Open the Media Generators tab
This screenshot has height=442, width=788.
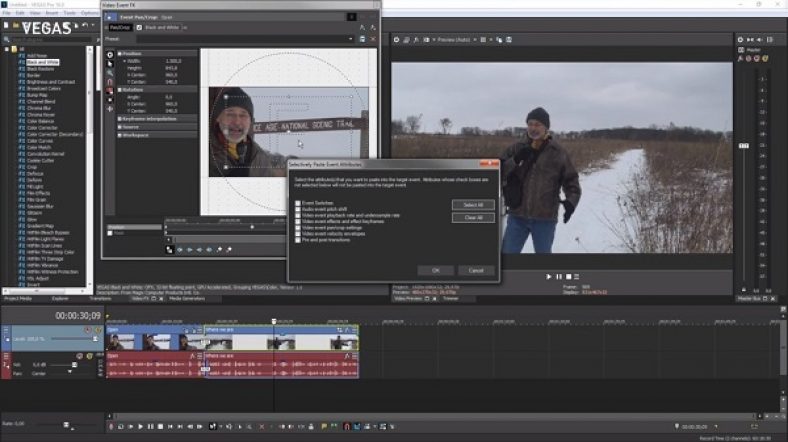187,298
